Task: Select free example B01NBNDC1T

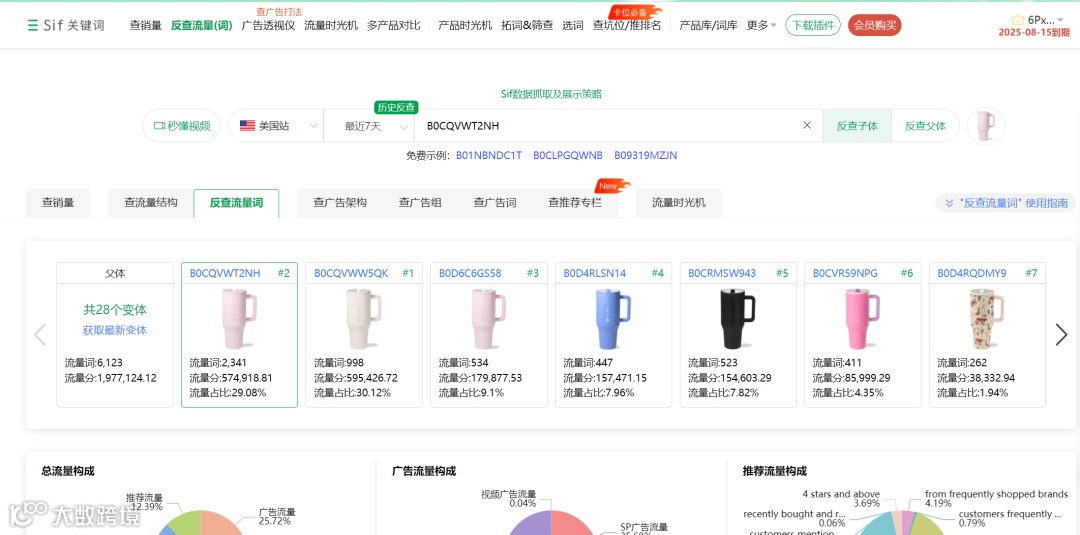Action: (489, 156)
